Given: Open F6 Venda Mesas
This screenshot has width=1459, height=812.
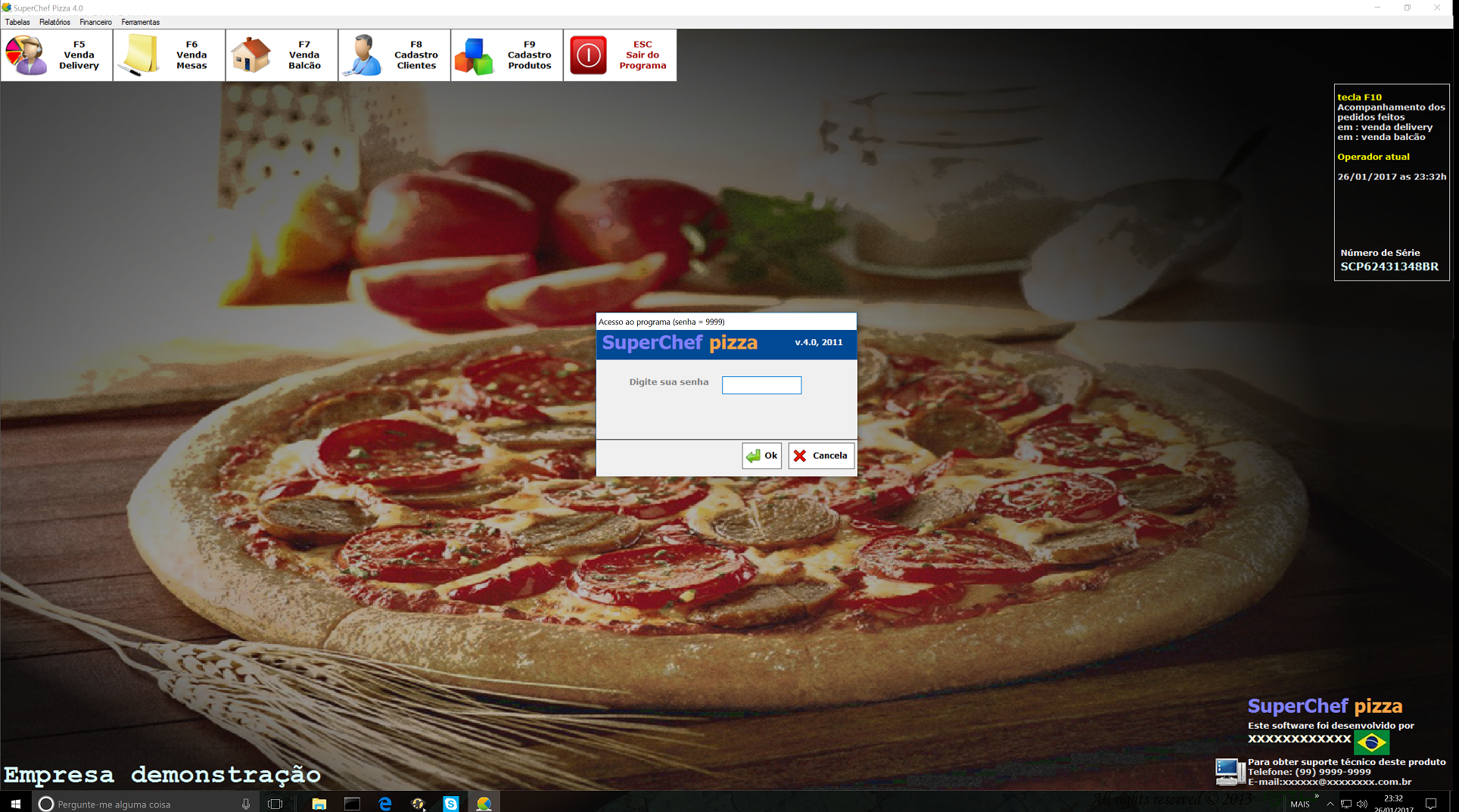Looking at the screenshot, I should [x=170, y=55].
